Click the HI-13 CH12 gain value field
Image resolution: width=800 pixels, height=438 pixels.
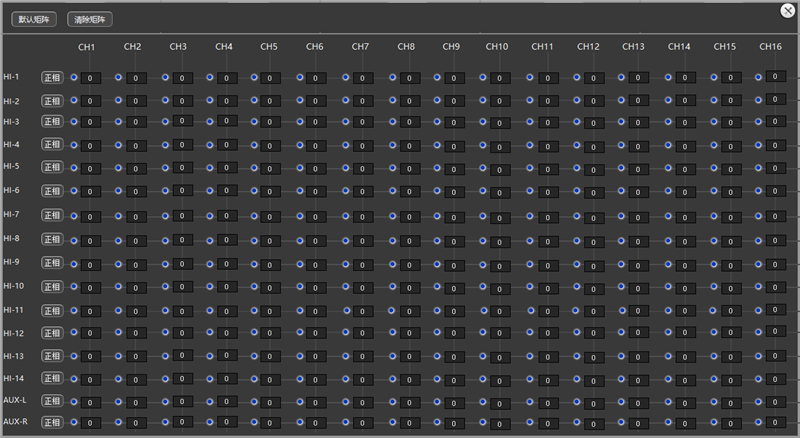point(593,356)
